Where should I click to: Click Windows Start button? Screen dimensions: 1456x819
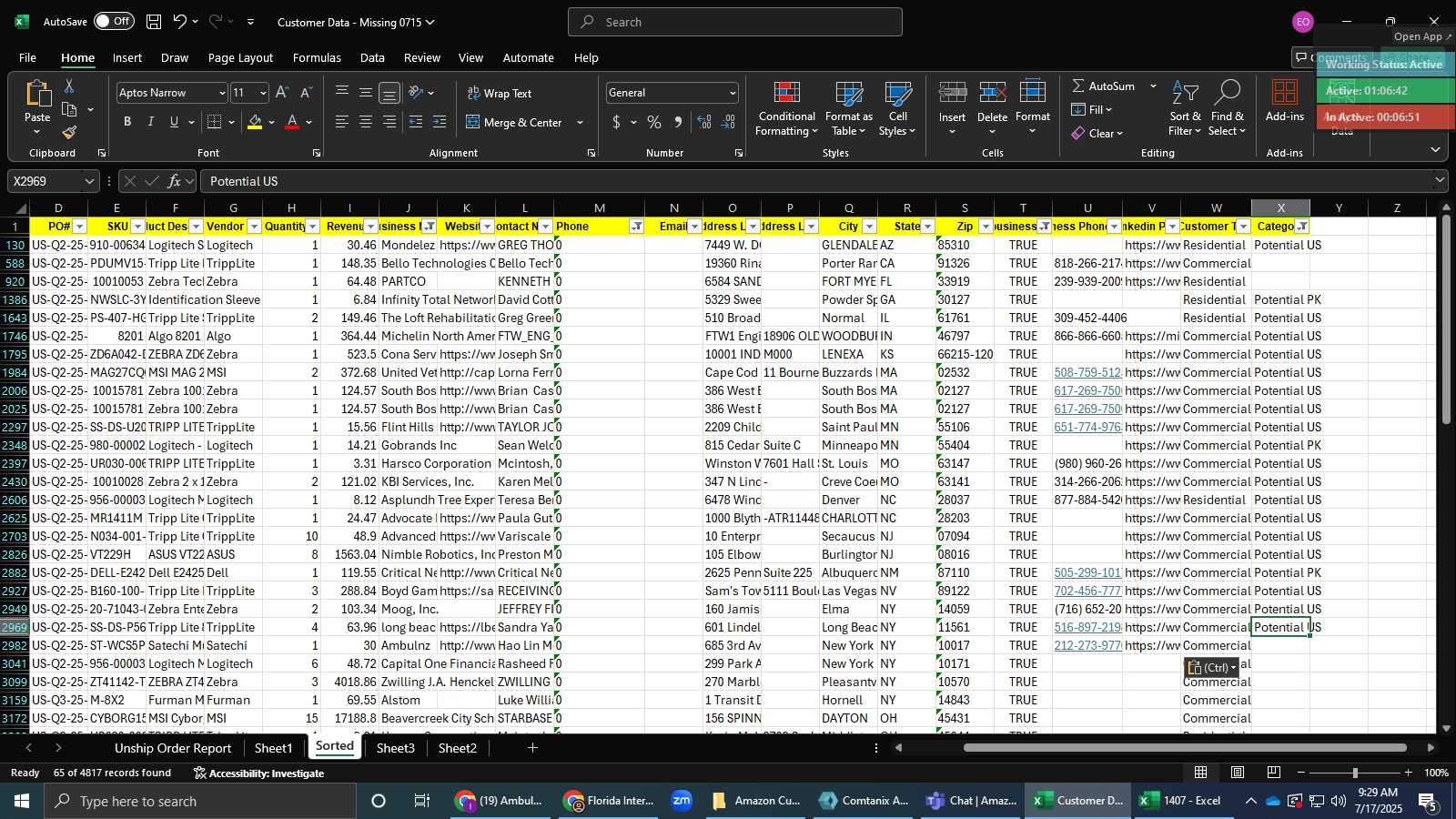pyautogui.click(x=21, y=801)
